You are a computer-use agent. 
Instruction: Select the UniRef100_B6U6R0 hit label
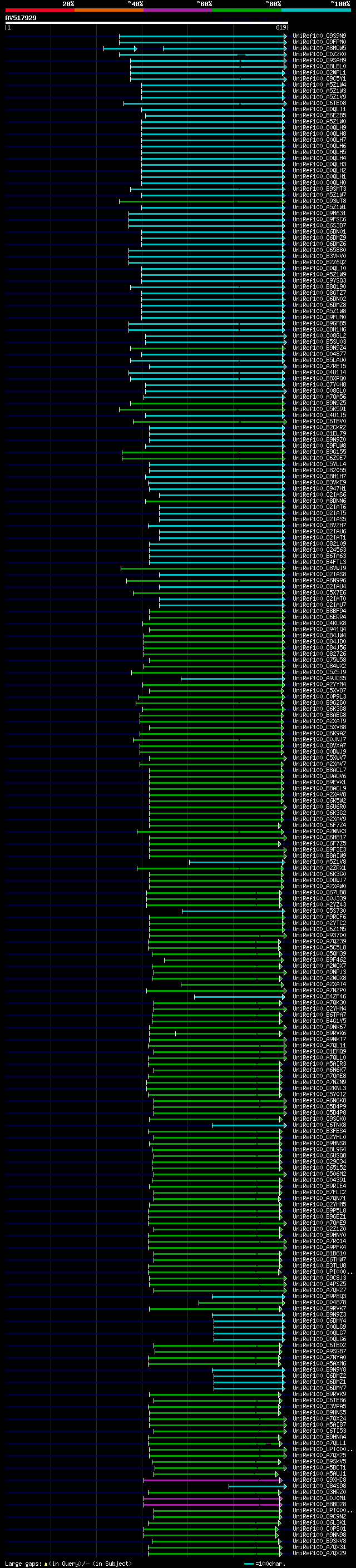tap(319, 807)
